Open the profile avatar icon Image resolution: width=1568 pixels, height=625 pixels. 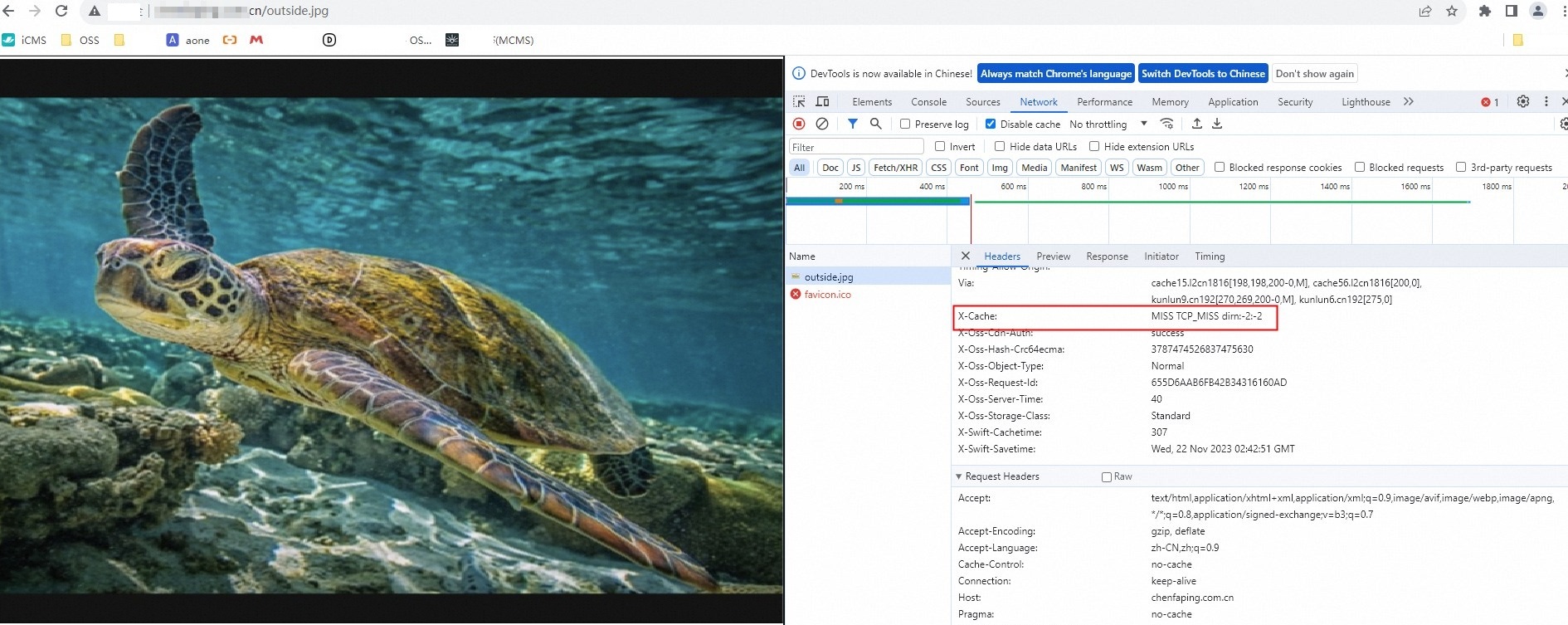coord(1538,11)
